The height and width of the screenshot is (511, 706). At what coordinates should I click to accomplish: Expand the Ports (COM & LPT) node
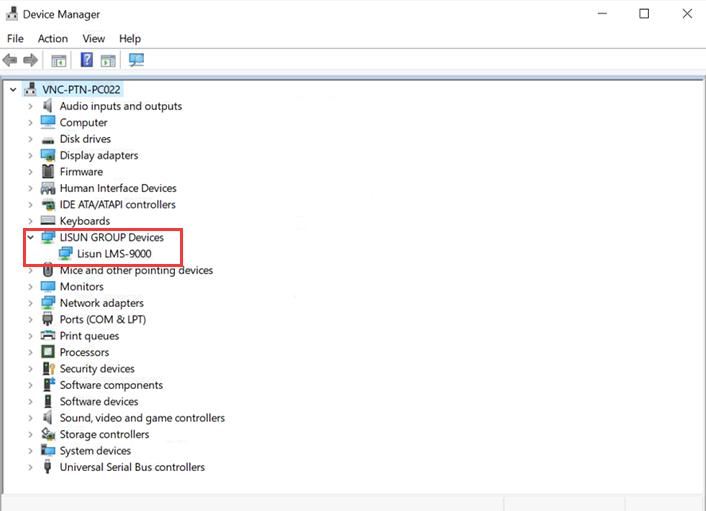31,320
